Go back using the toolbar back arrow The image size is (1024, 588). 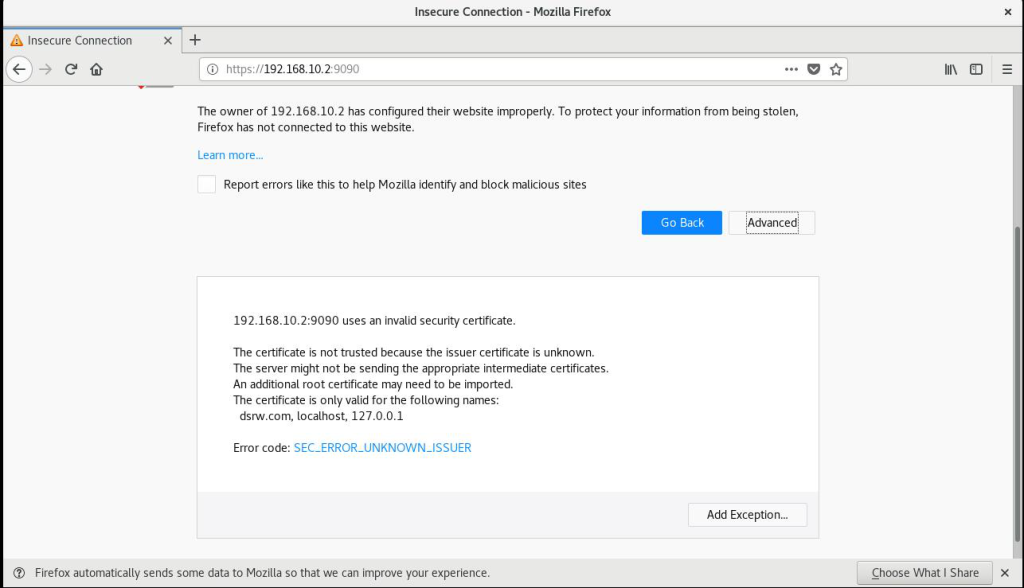click(19, 69)
